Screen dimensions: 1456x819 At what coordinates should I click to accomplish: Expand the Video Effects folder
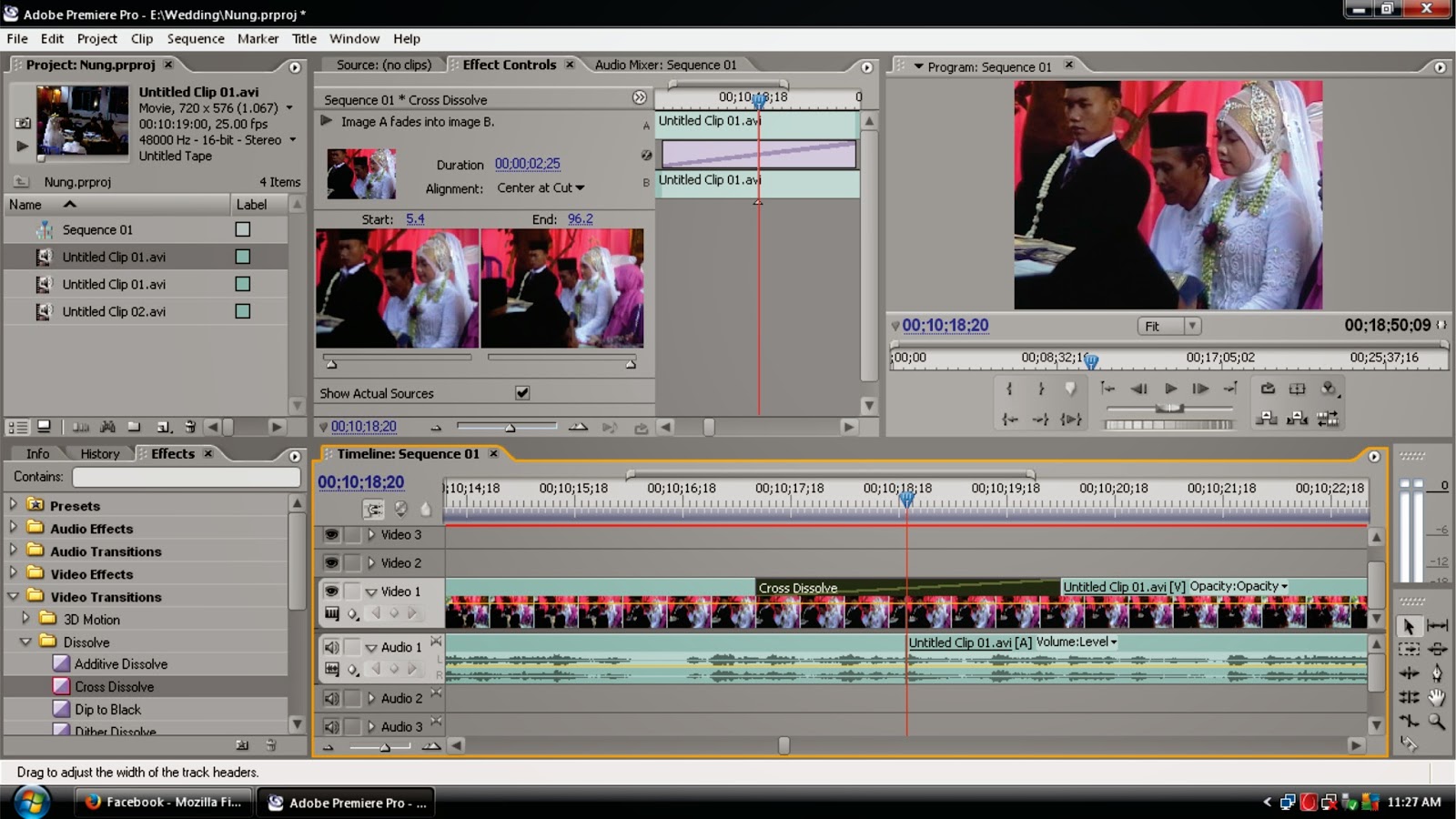(13, 571)
